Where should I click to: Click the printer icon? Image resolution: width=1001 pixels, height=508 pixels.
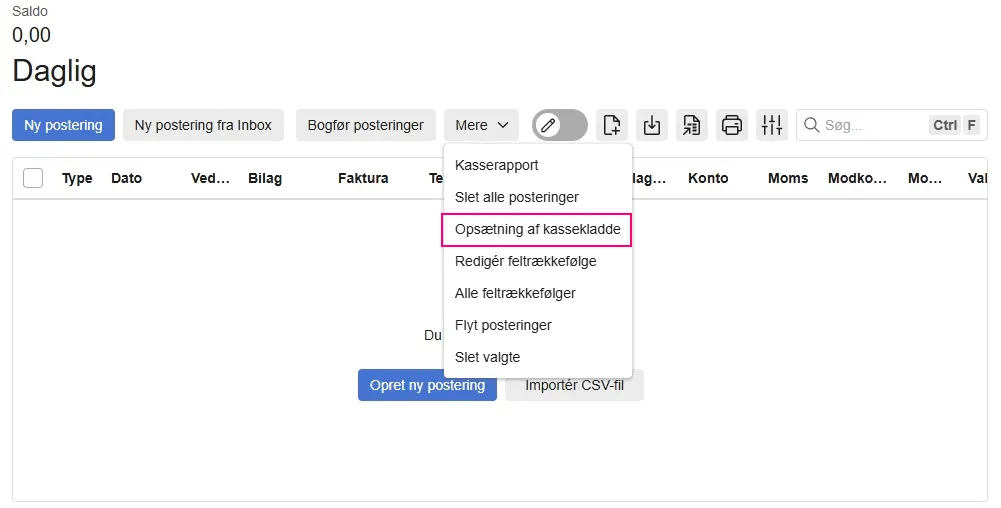click(732, 125)
